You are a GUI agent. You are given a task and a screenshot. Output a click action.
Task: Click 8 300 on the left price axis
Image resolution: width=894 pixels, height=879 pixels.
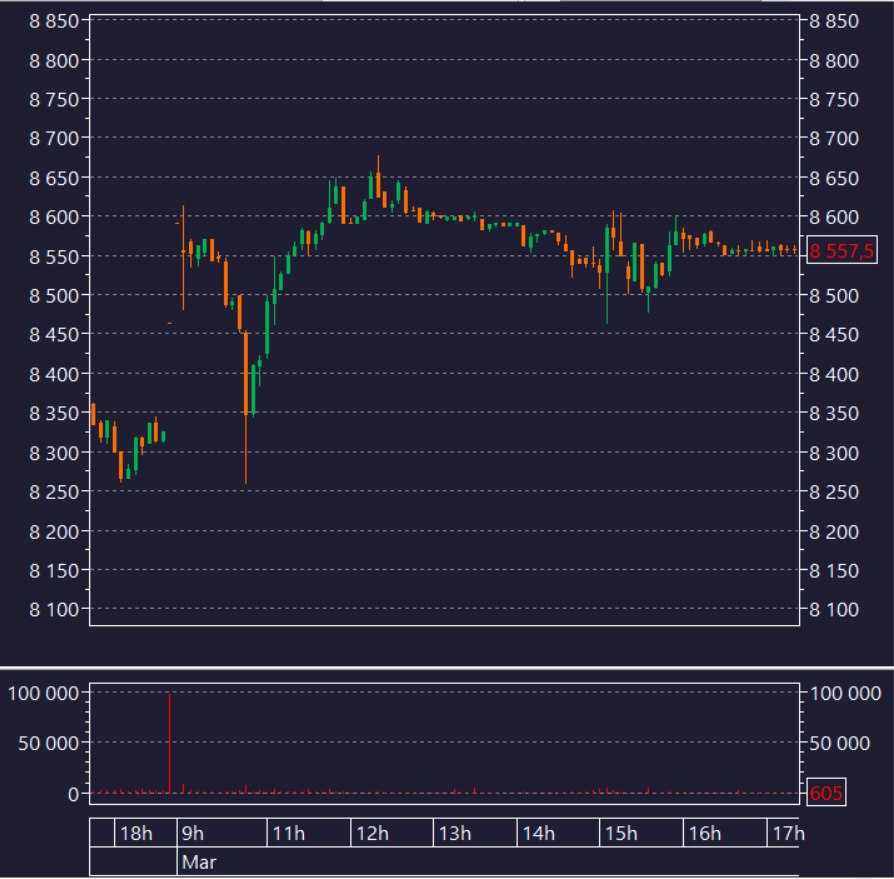tap(54, 453)
